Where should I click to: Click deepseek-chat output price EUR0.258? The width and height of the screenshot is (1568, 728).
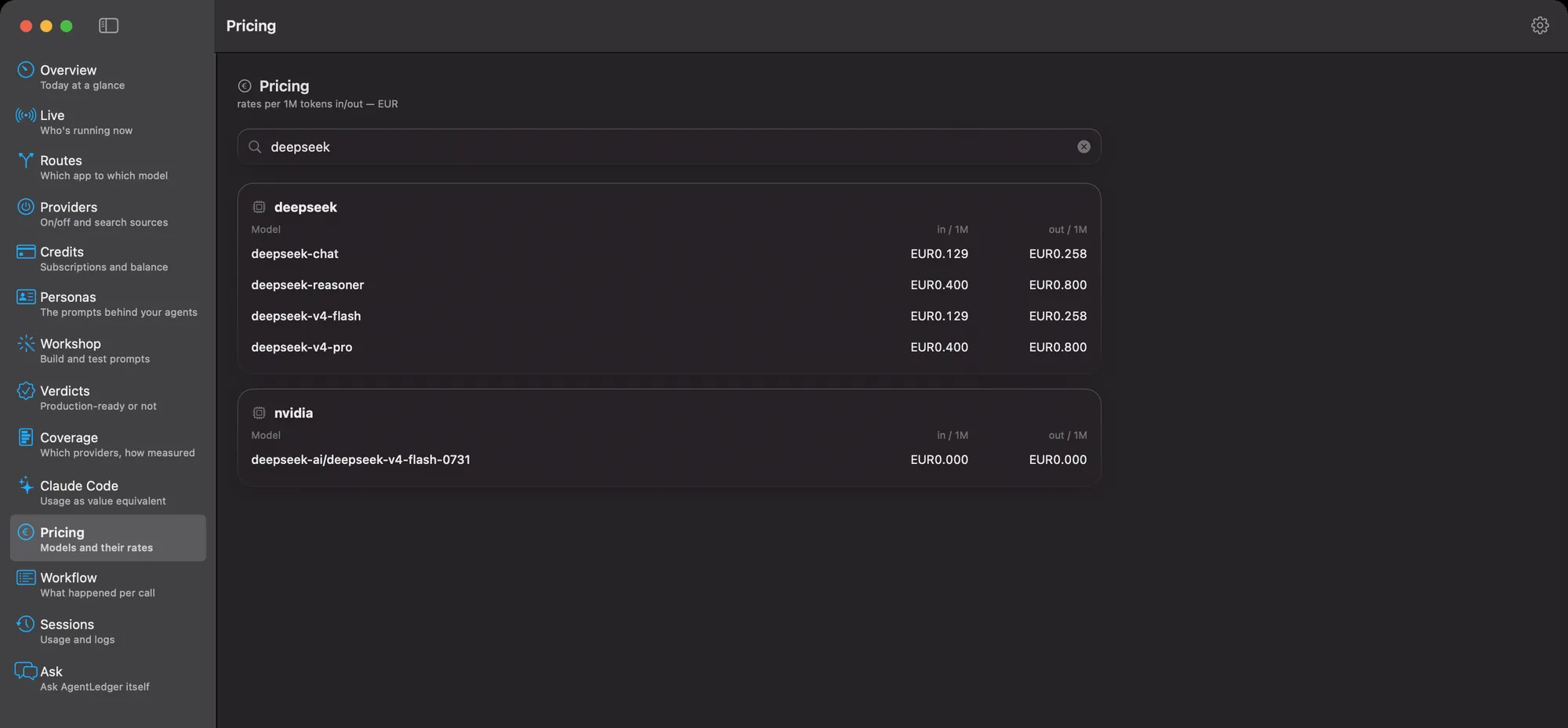1058,254
